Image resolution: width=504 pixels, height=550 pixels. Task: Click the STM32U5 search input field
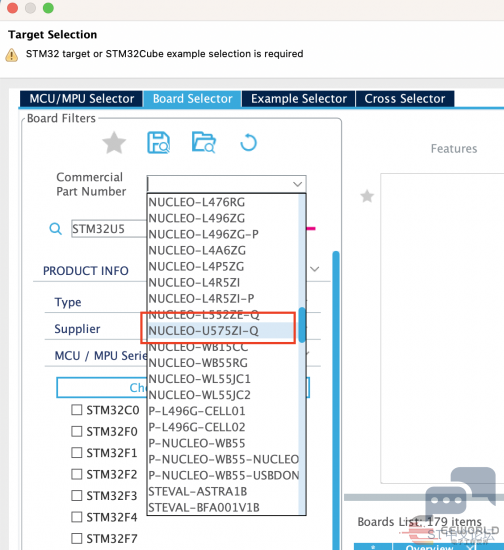(109, 229)
